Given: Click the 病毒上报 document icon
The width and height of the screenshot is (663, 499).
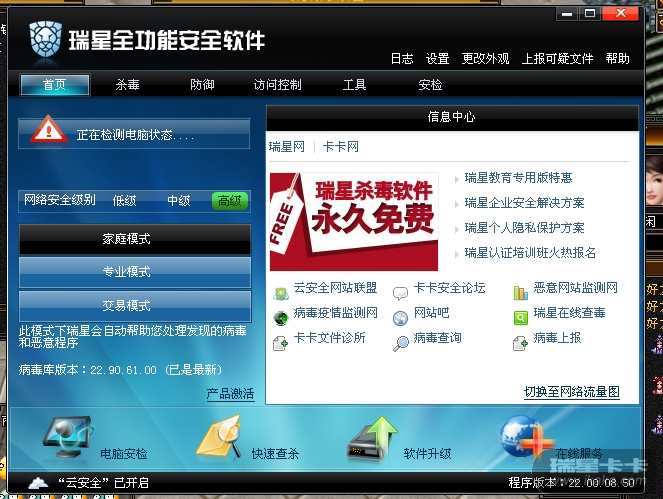Looking at the screenshot, I should tap(521, 343).
